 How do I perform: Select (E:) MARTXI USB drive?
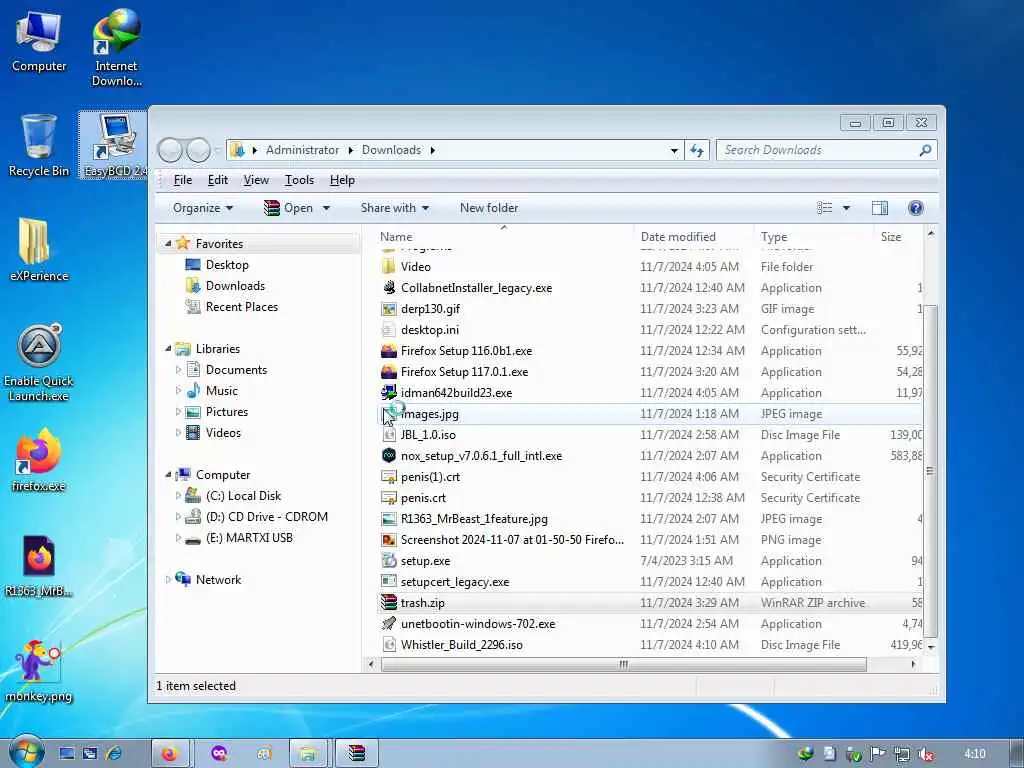click(x=249, y=537)
